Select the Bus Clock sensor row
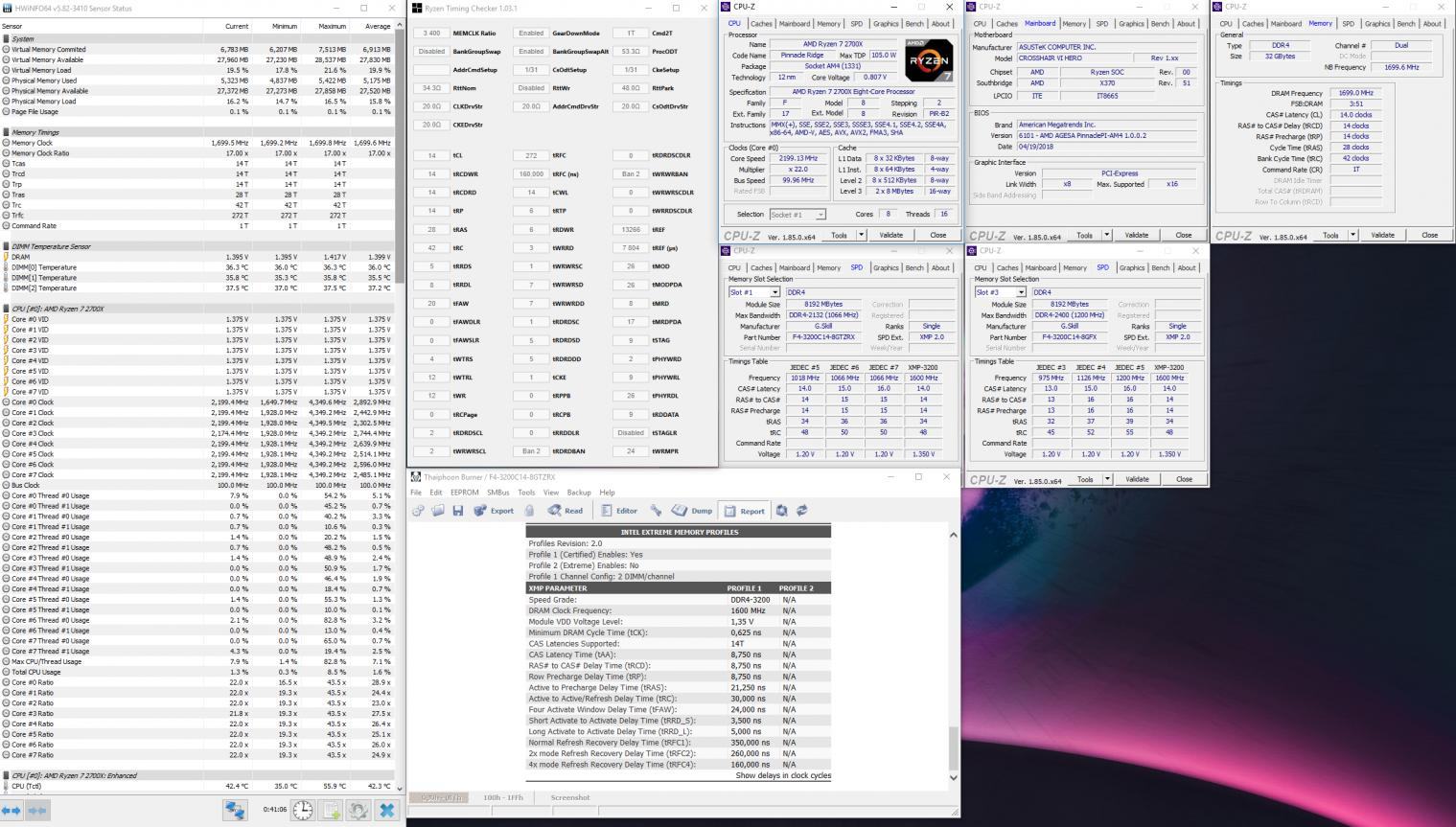This screenshot has width=1456, height=827. 197,485
